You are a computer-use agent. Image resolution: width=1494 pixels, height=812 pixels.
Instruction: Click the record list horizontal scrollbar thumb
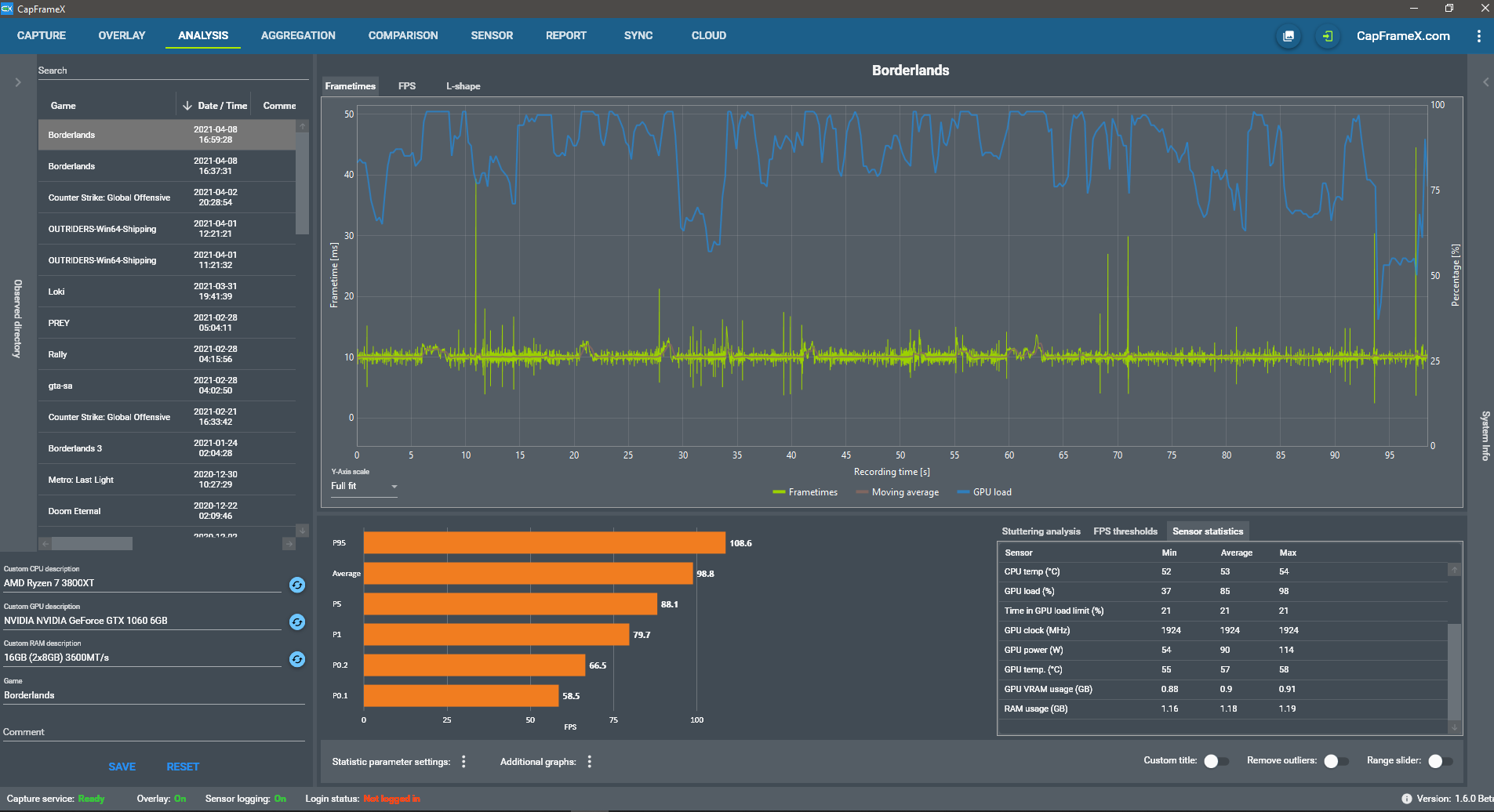point(92,544)
